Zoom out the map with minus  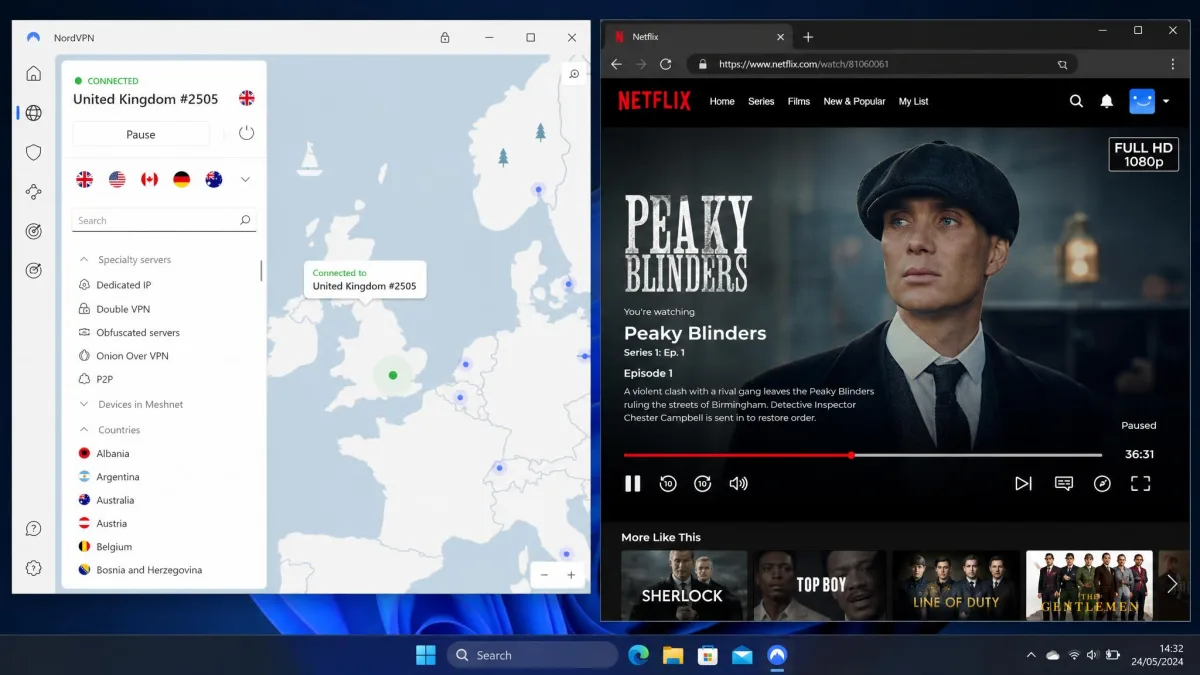click(545, 575)
